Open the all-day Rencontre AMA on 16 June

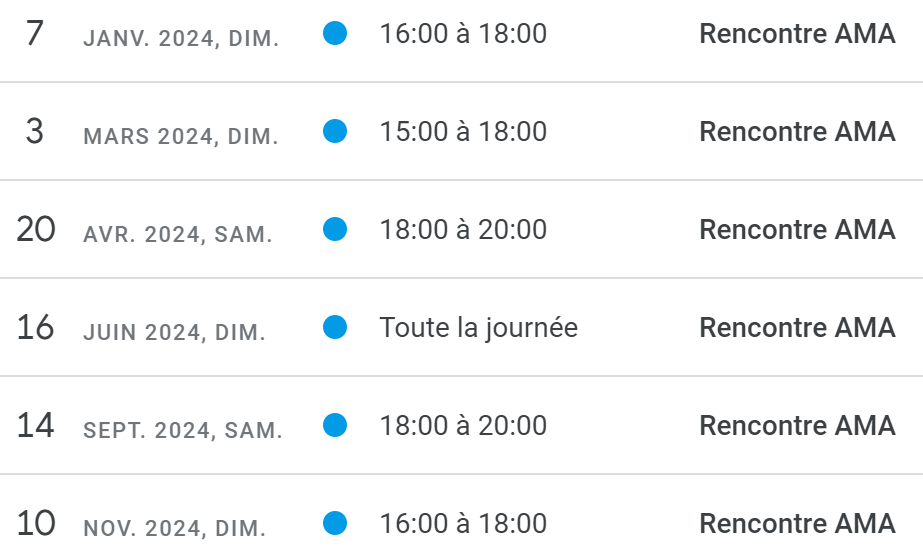(x=797, y=327)
